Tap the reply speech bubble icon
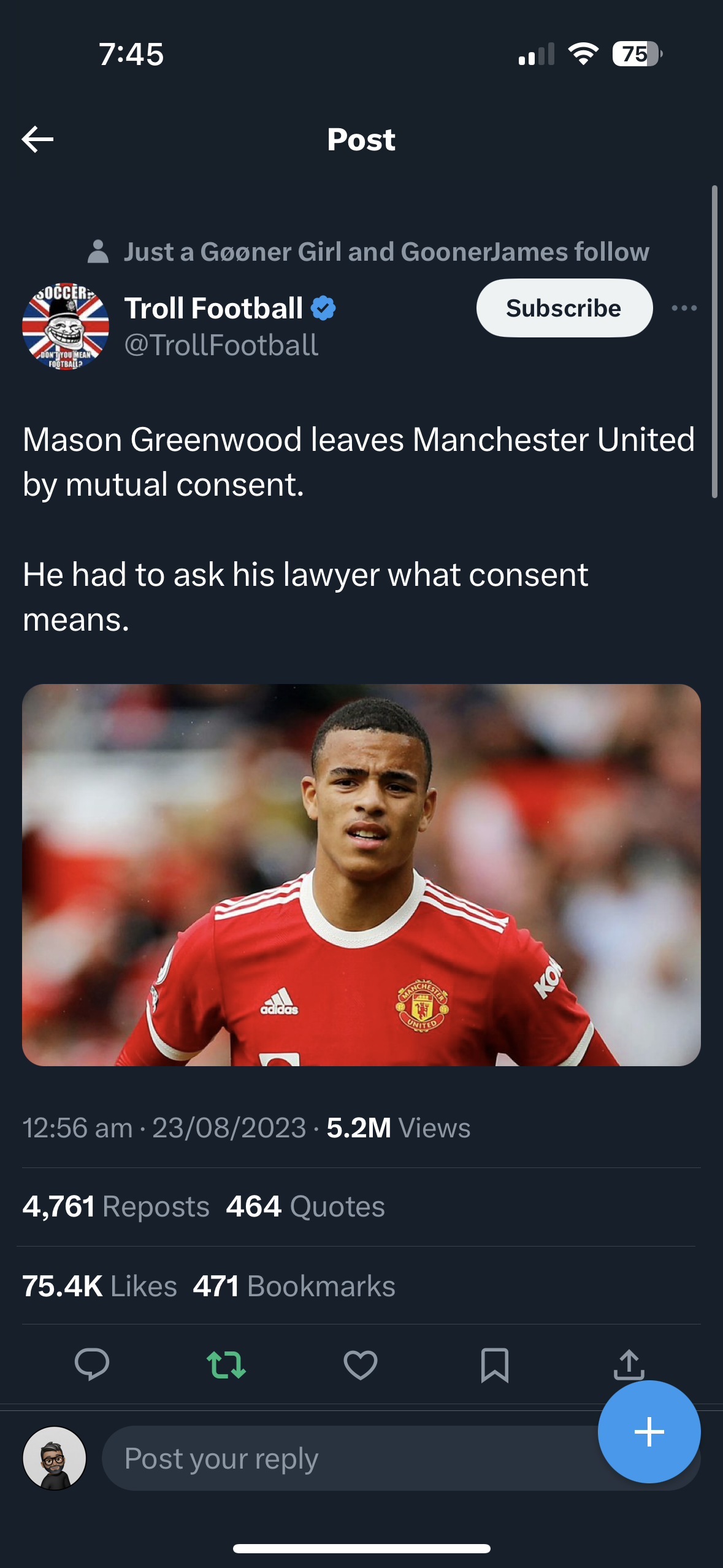The width and height of the screenshot is (723, 1568). tap(92, 1364)
